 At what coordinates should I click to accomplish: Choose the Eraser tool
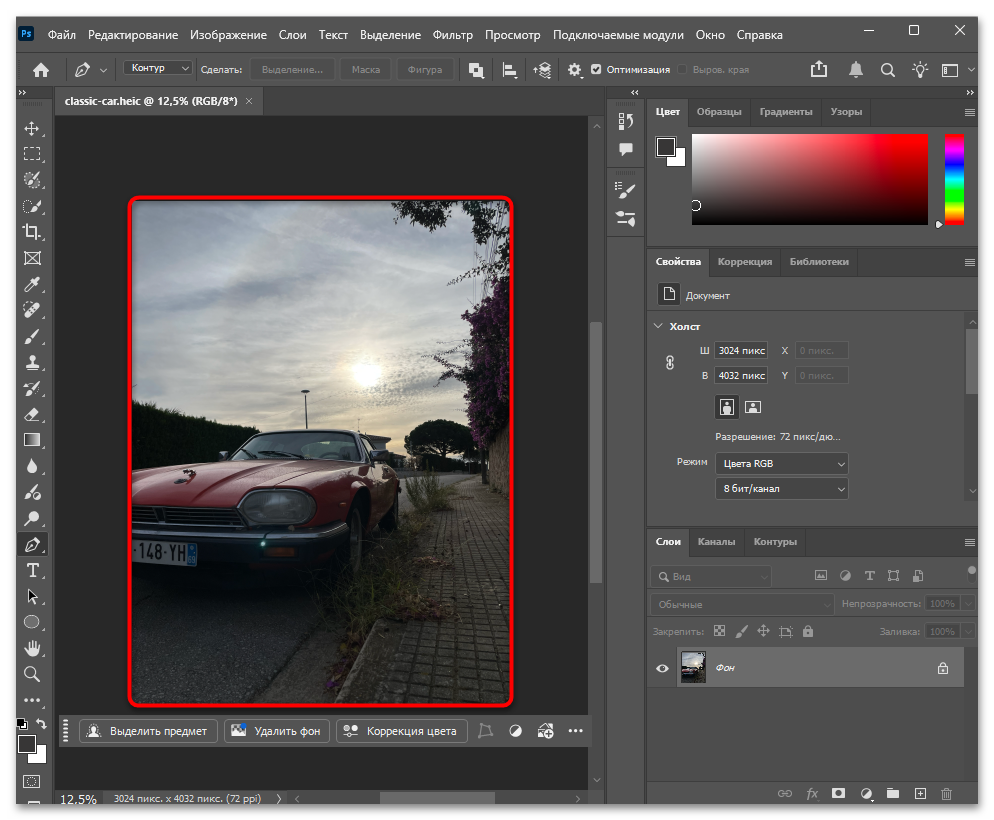[x=33, y=414]
